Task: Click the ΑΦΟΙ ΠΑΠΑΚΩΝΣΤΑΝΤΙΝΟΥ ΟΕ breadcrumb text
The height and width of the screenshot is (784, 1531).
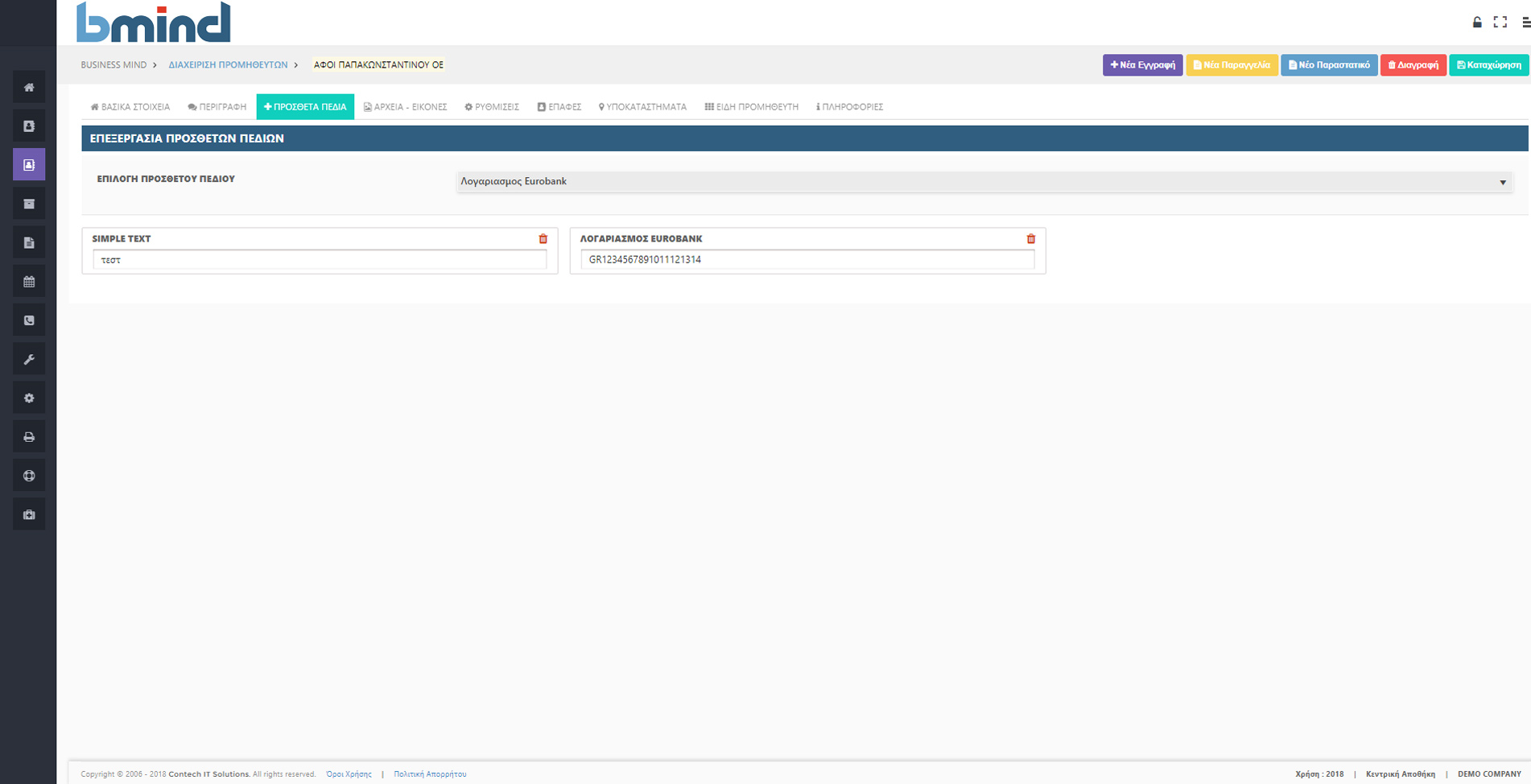Action: [378, 65]
